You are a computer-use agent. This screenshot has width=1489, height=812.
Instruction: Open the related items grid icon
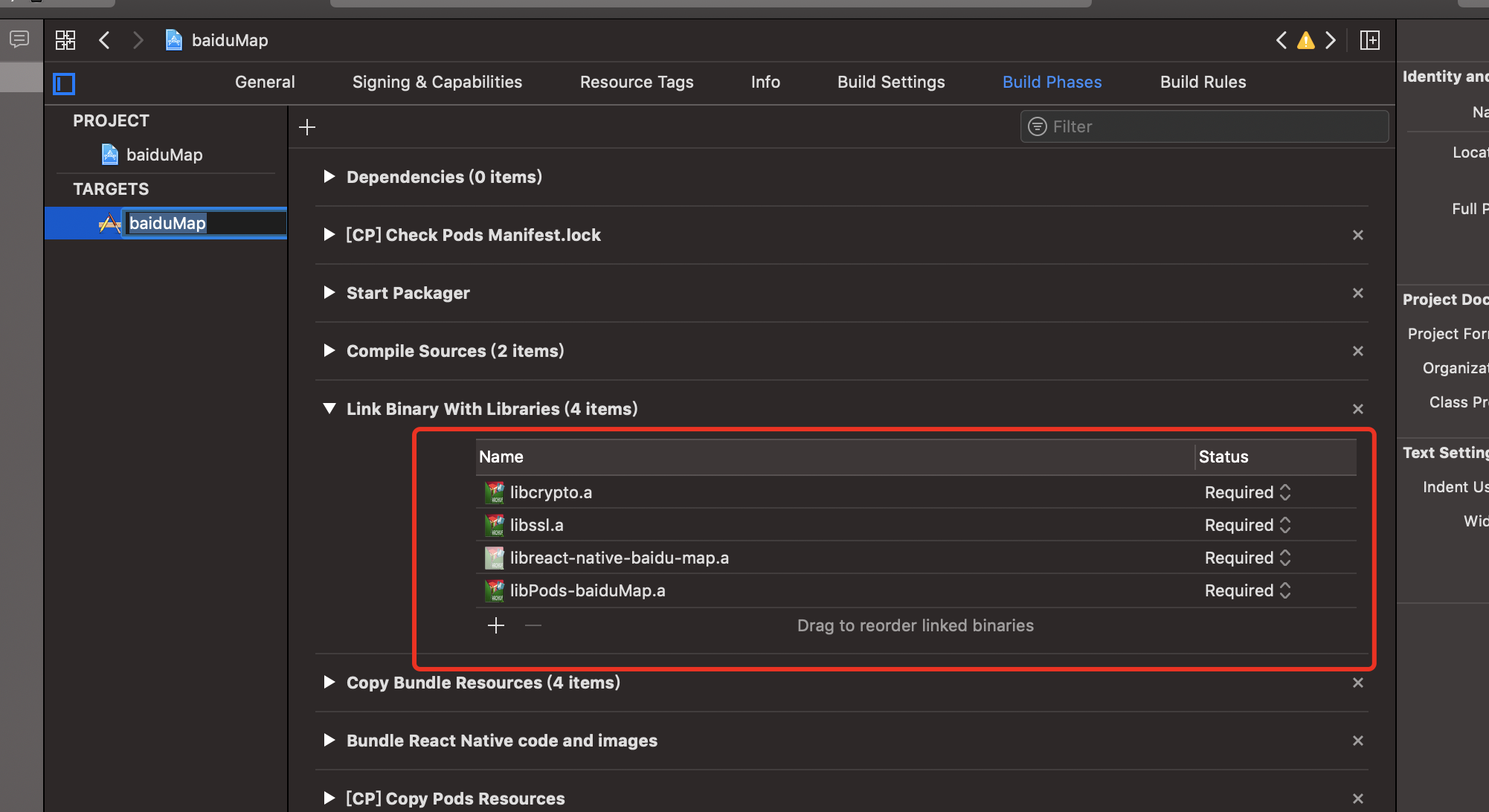point(65,40)
